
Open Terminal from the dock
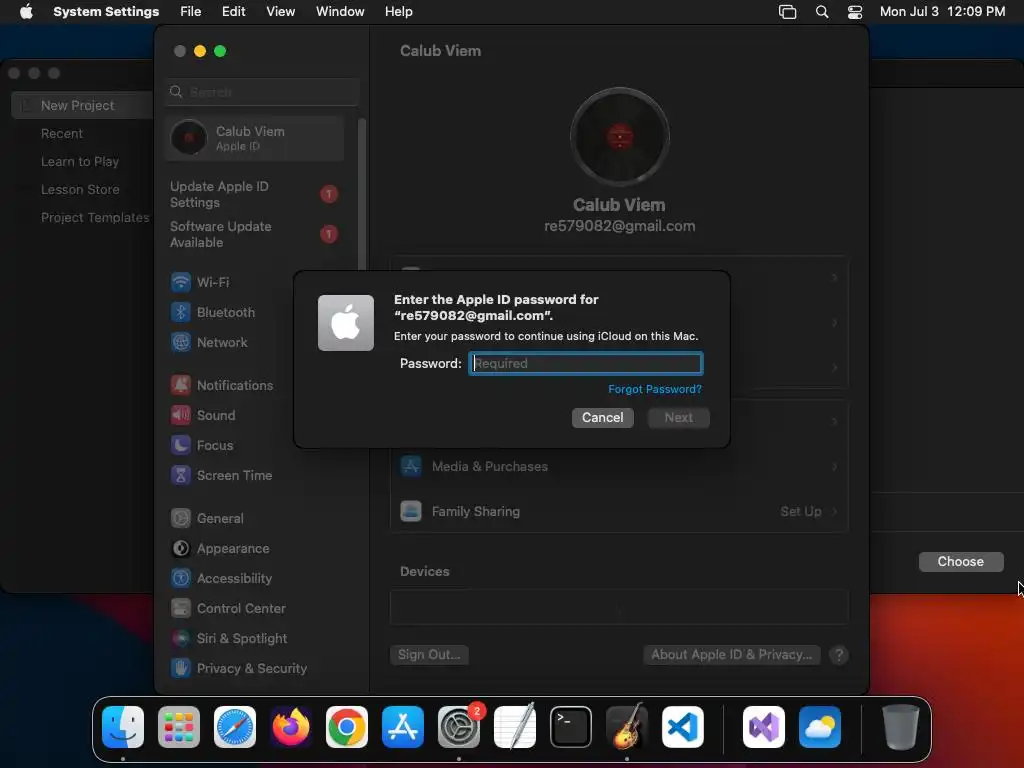click(571, 727)
